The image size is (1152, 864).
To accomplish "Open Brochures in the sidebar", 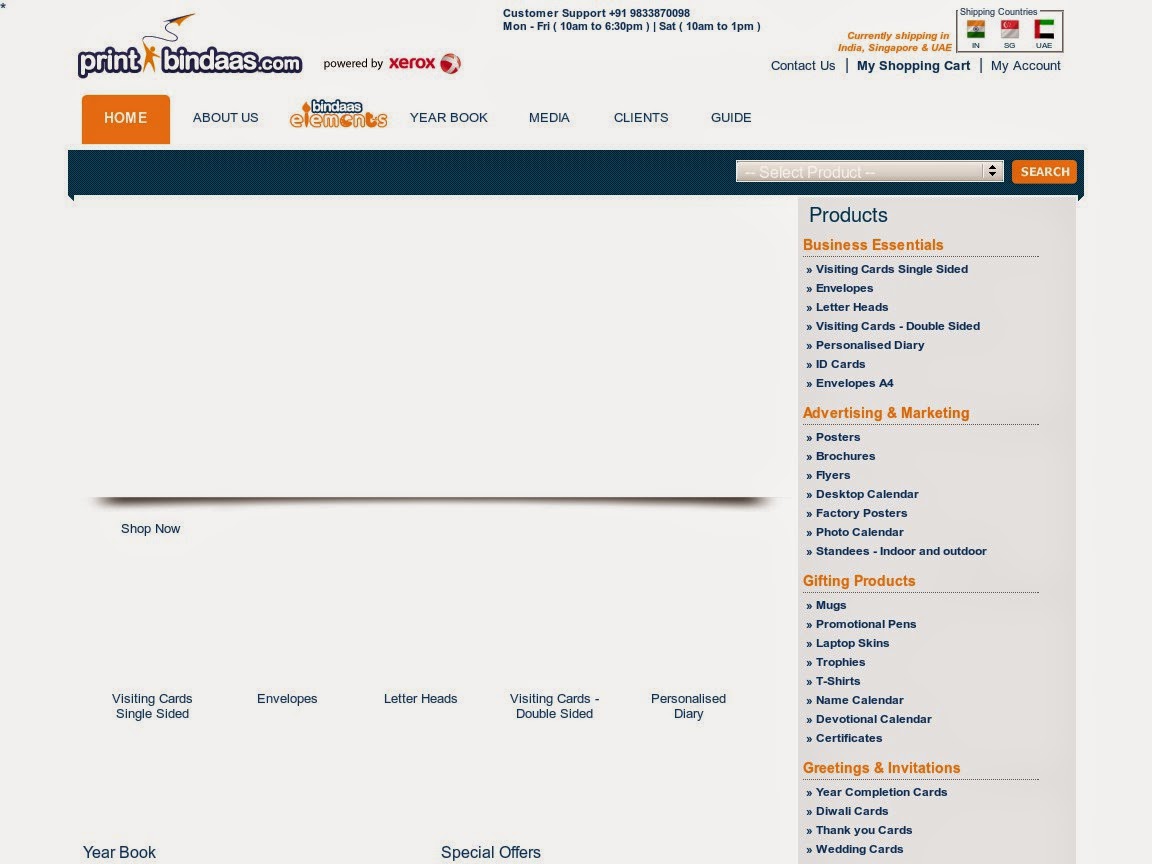I will point(845,456).
